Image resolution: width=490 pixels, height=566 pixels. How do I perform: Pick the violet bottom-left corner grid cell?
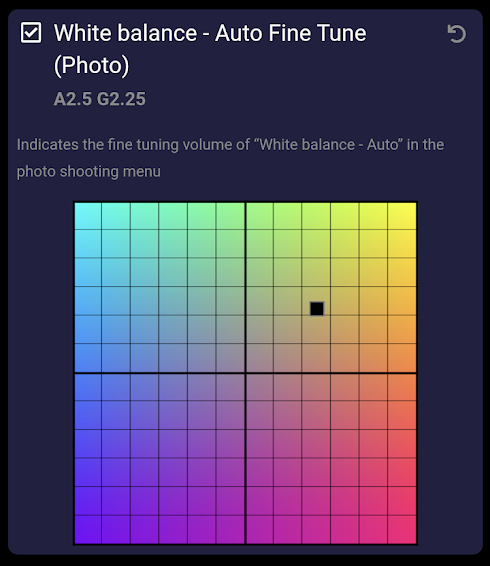[x=88, y=529]
